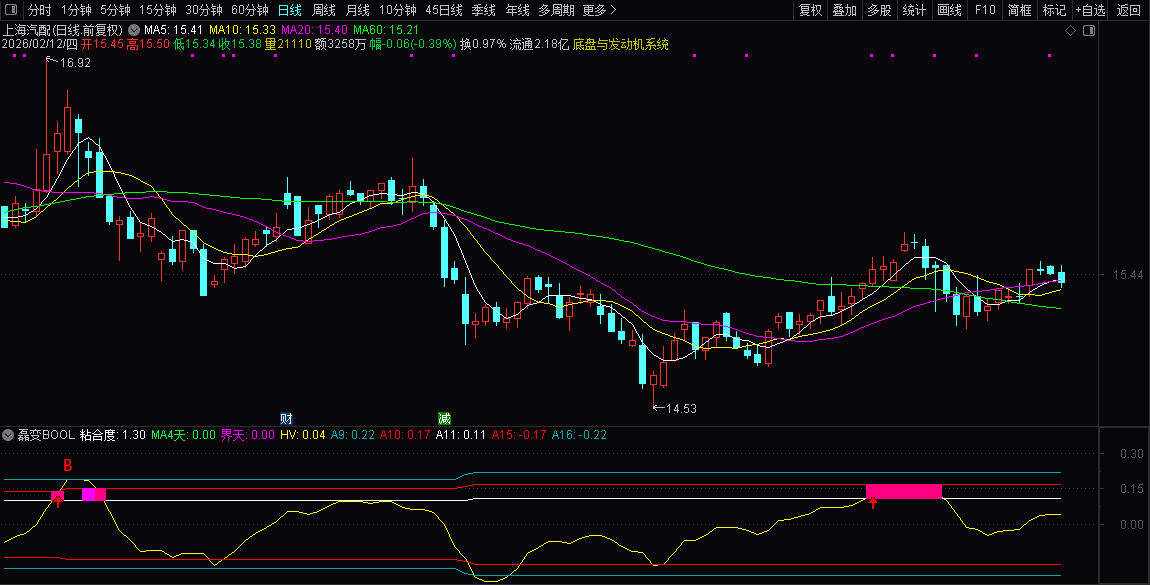This screenshot has width=1150, height=585.
Task: Select the 60分钟 period tab
Action: point(249,10)
